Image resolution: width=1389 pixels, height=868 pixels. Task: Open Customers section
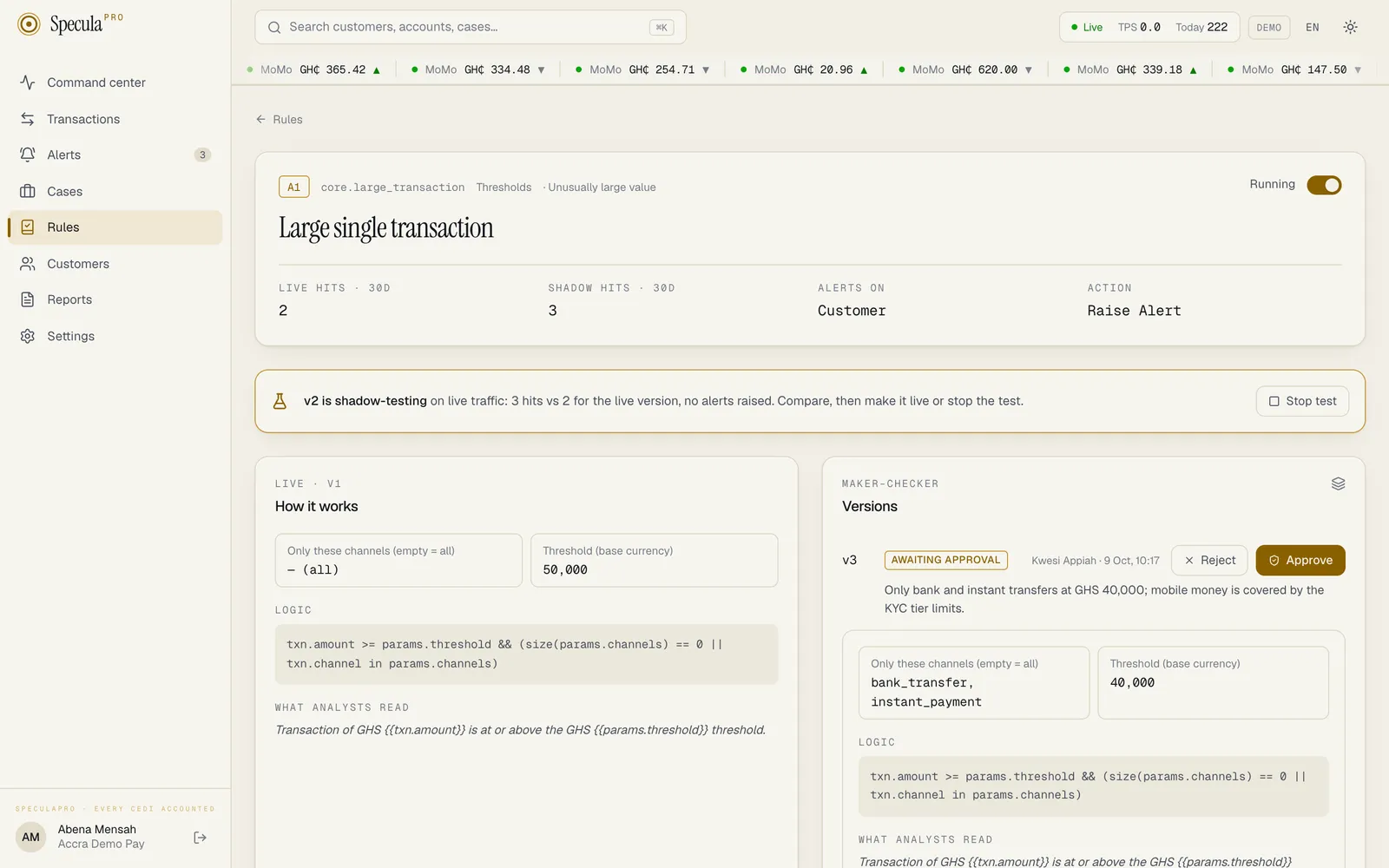(115, 264)
